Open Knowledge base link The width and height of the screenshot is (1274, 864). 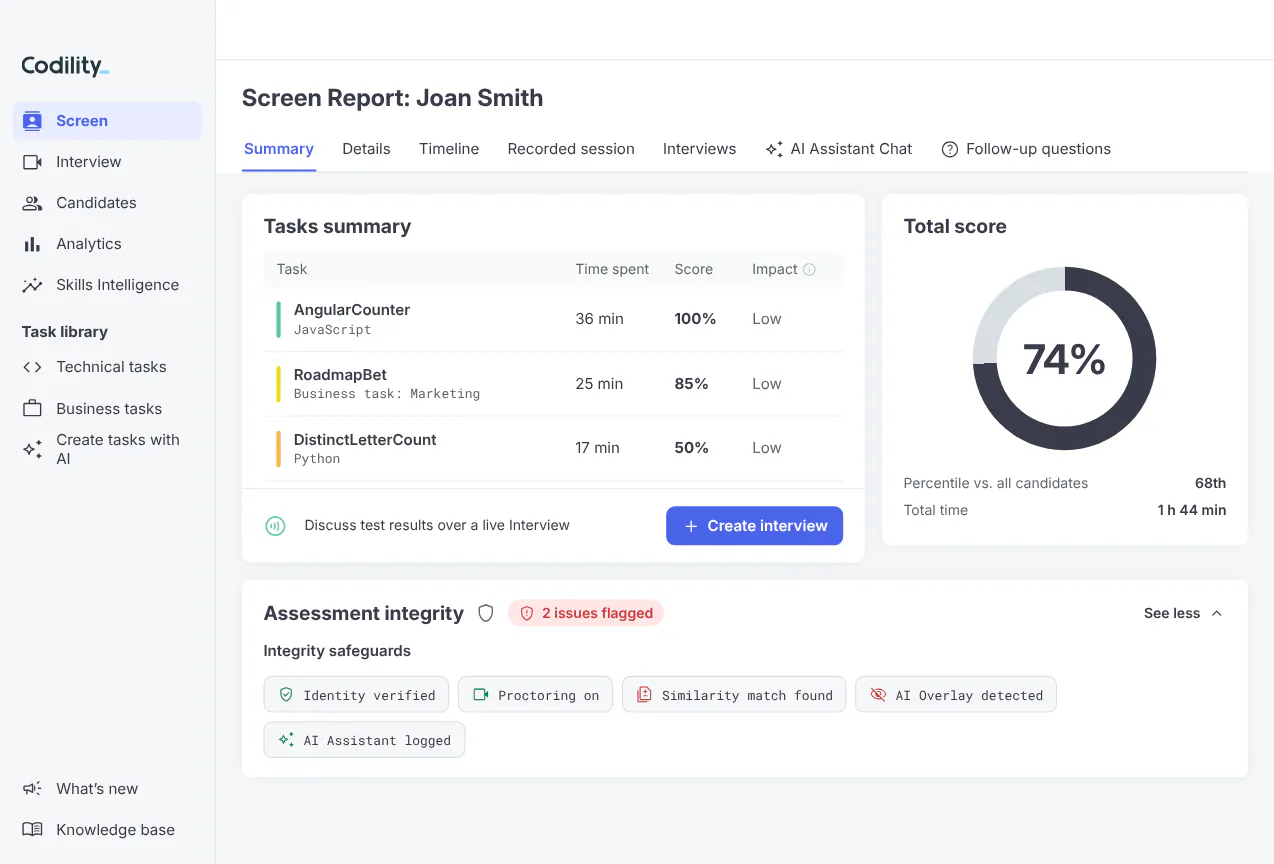107,830
